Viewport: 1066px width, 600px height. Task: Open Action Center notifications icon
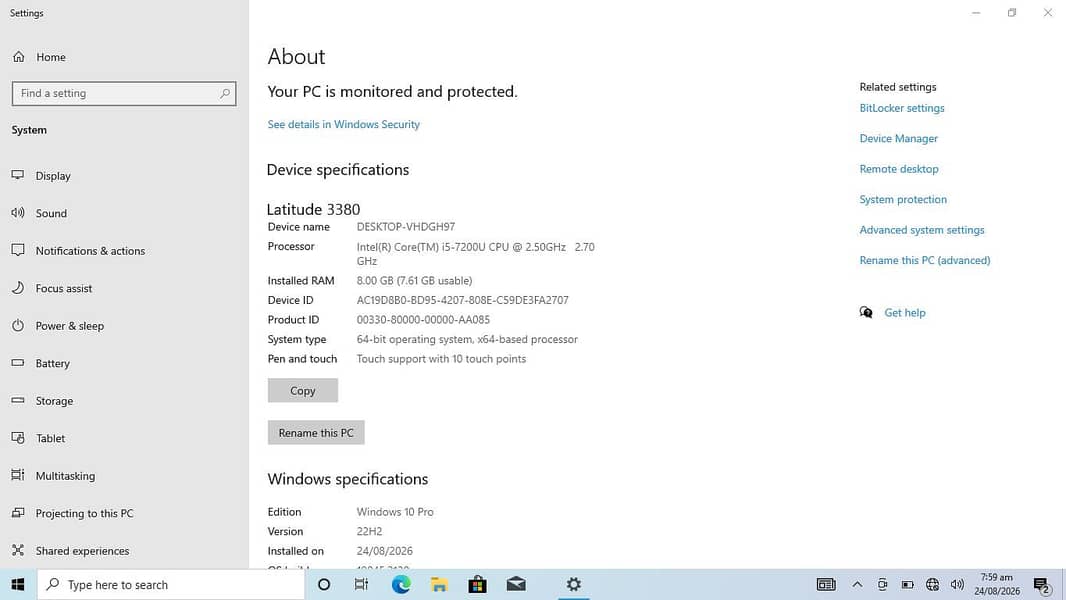pos(1042,584)
